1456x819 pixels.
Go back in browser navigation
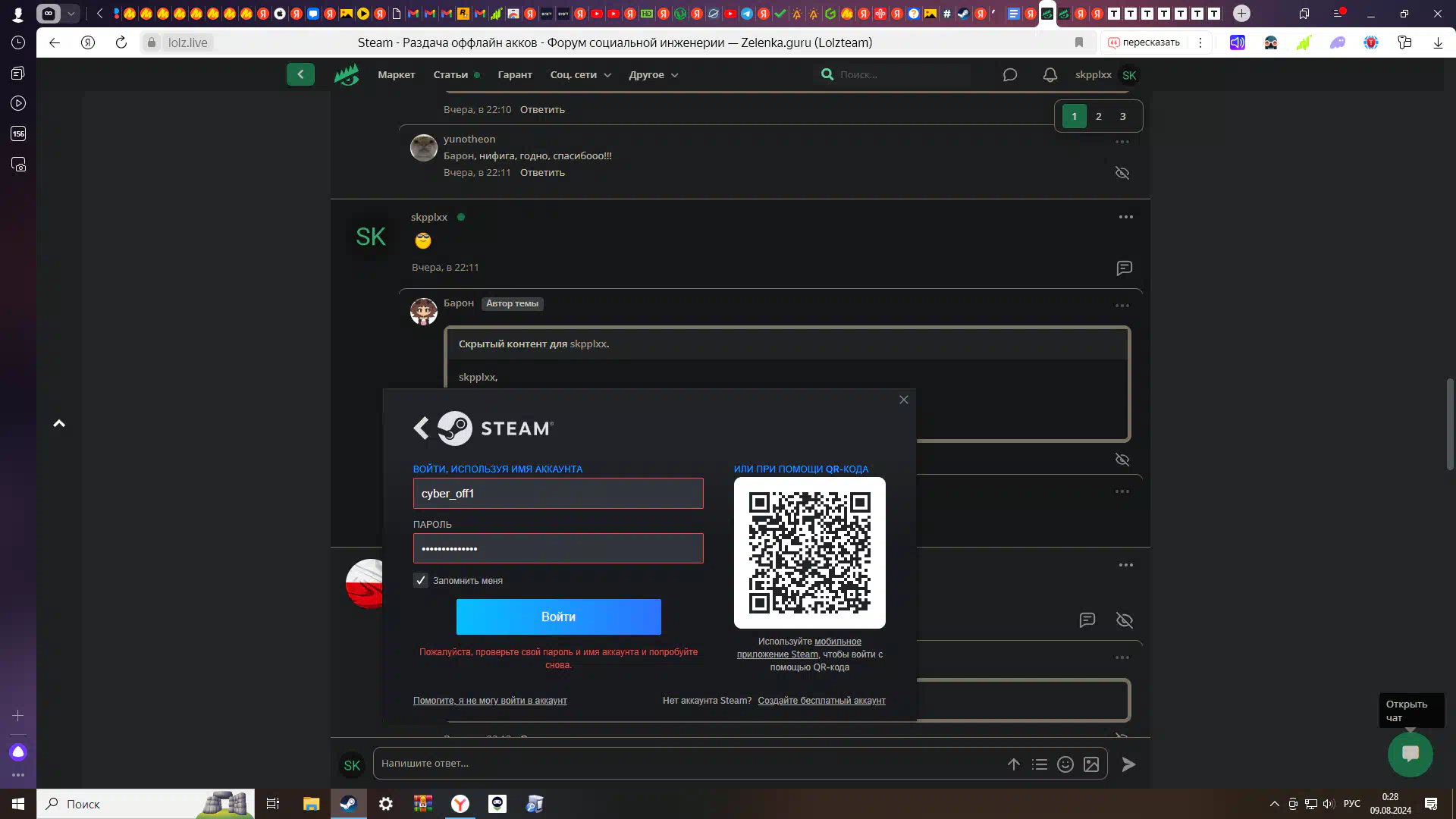tap(55, 42)
